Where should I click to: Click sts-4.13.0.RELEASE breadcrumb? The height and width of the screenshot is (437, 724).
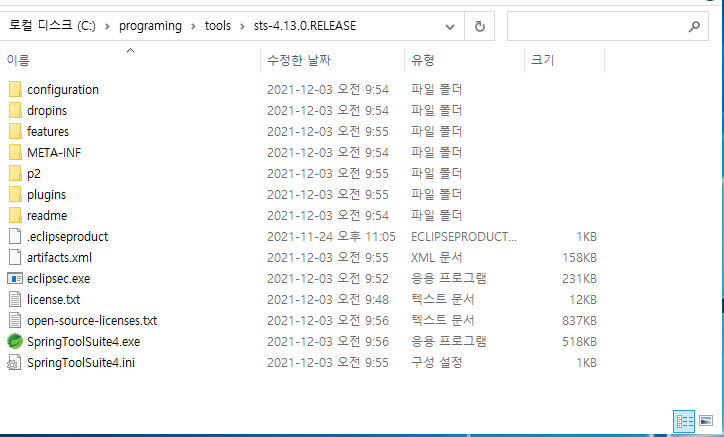(x=305, y=25)
